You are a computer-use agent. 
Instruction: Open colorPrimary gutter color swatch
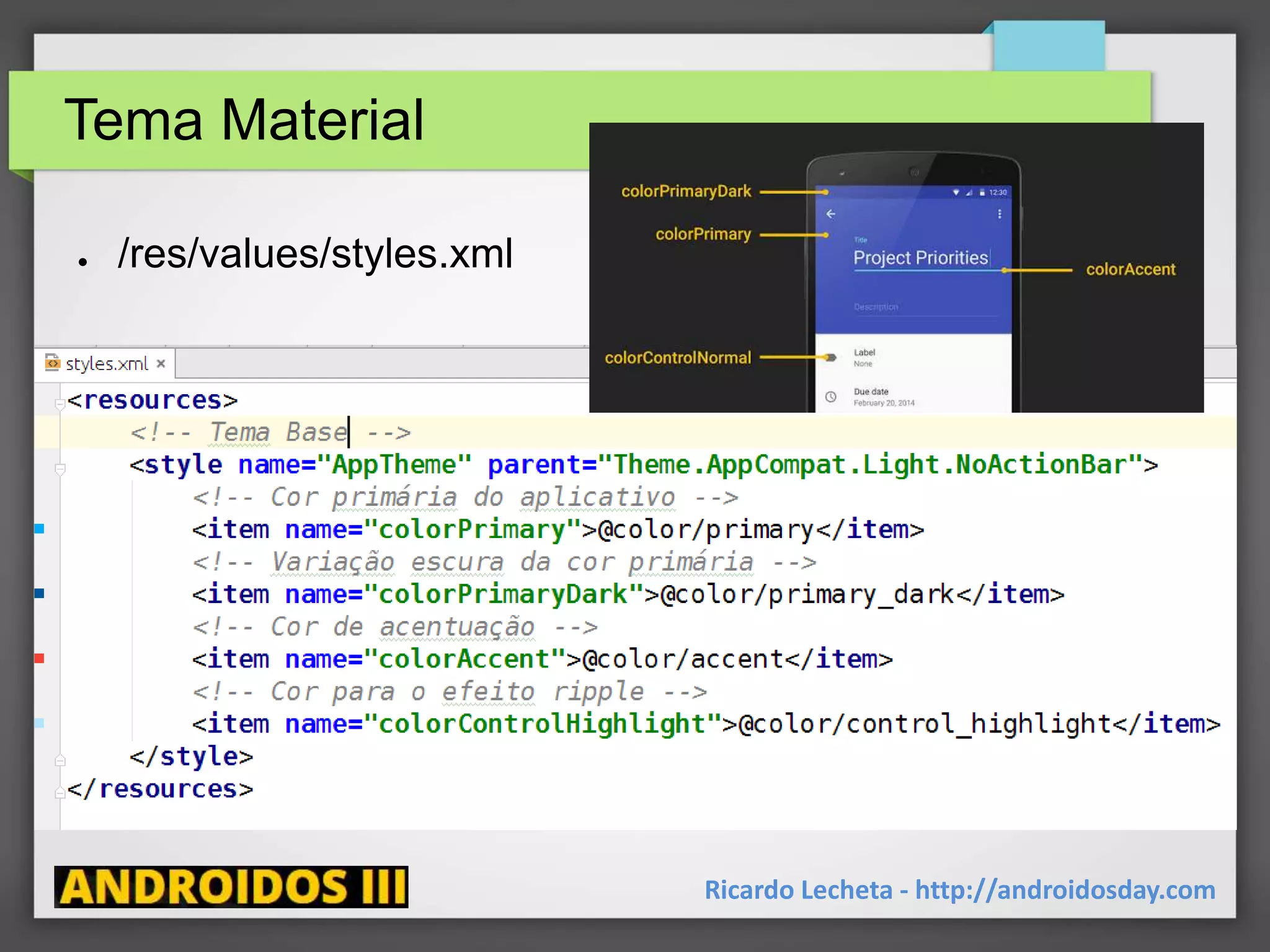pyautogui.click(x=39, y=529)
